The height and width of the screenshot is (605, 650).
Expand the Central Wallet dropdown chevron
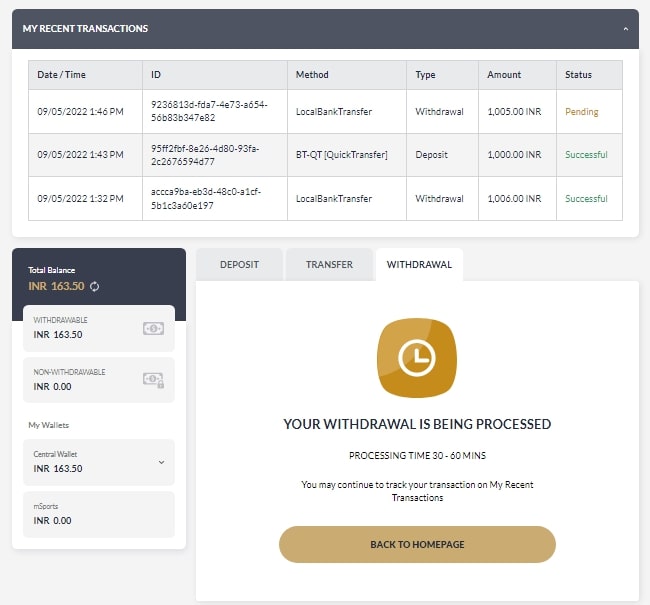[x=161, y=462]
